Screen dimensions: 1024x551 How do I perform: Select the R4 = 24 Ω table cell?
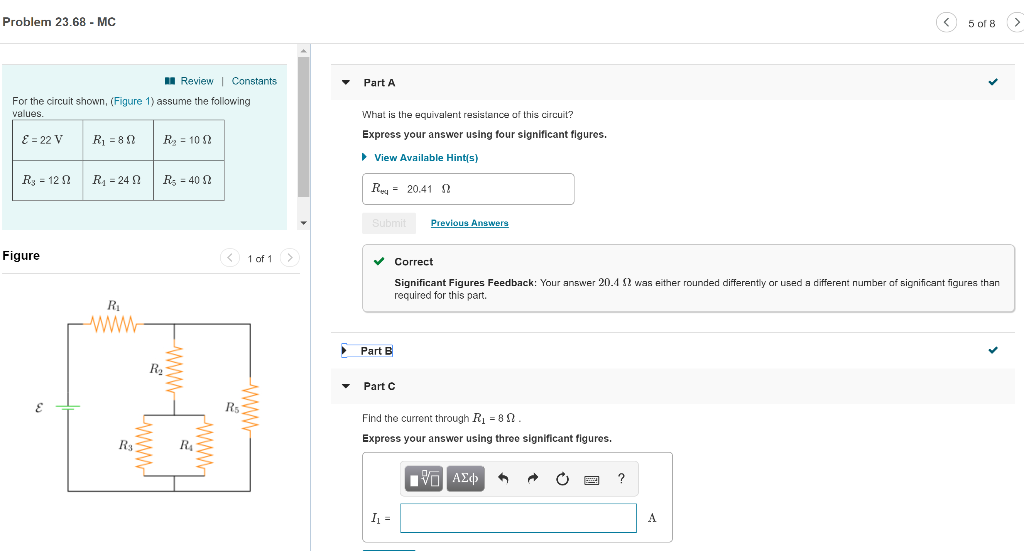point(118,180)
